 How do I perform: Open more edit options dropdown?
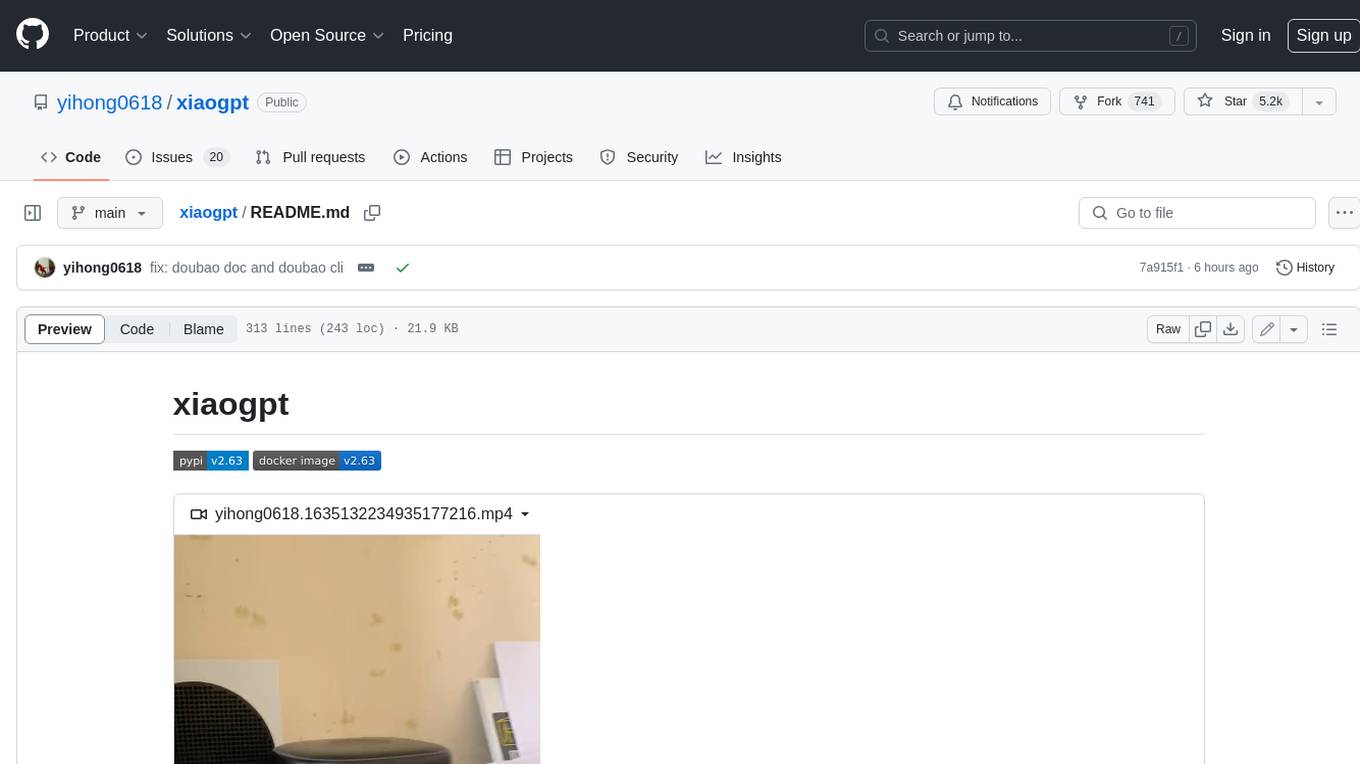point(1294,329)
